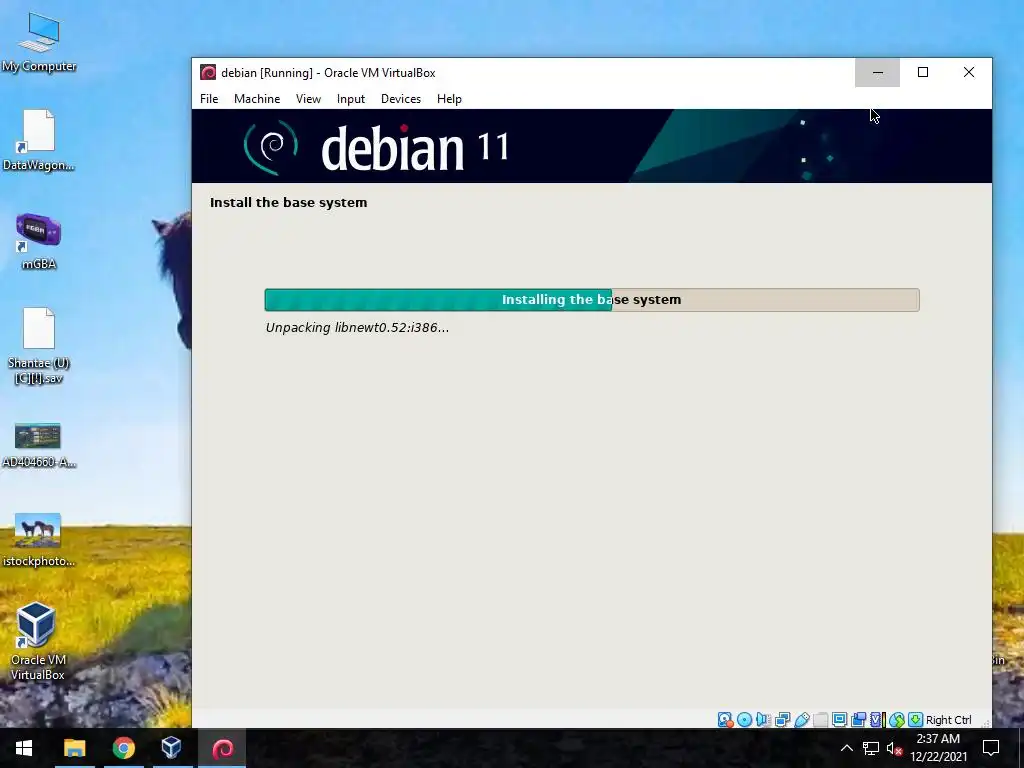This screenshot has height=768, width=1024.
Task: Click the installing base system progress bar
Action: pyautogui.click(x=592, y=300)
